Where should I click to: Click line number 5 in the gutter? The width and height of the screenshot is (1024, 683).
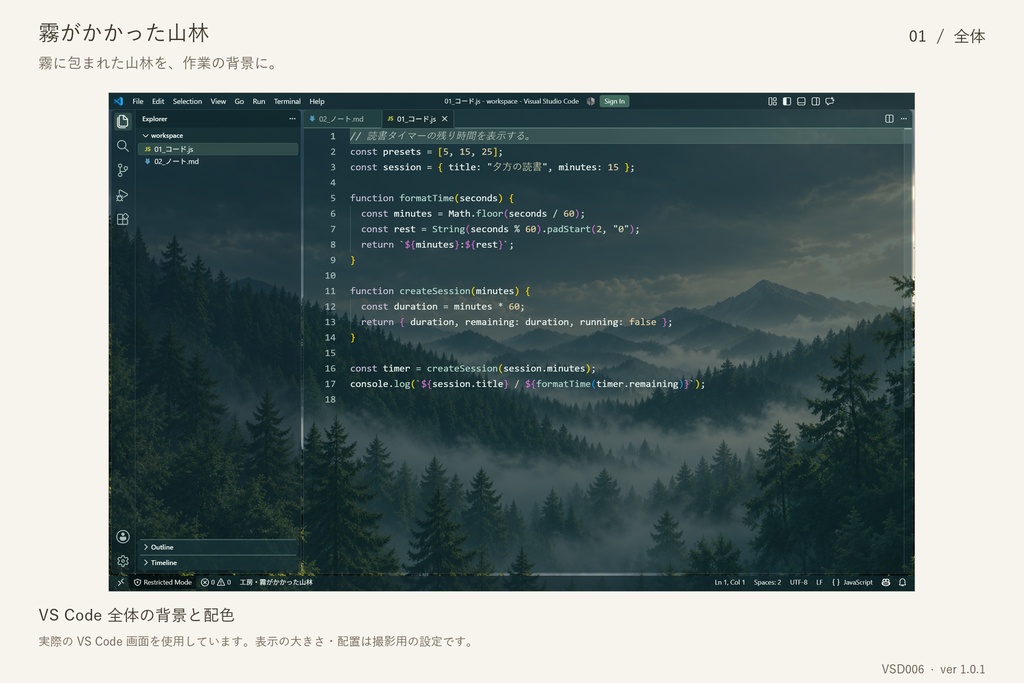[332, 198]
